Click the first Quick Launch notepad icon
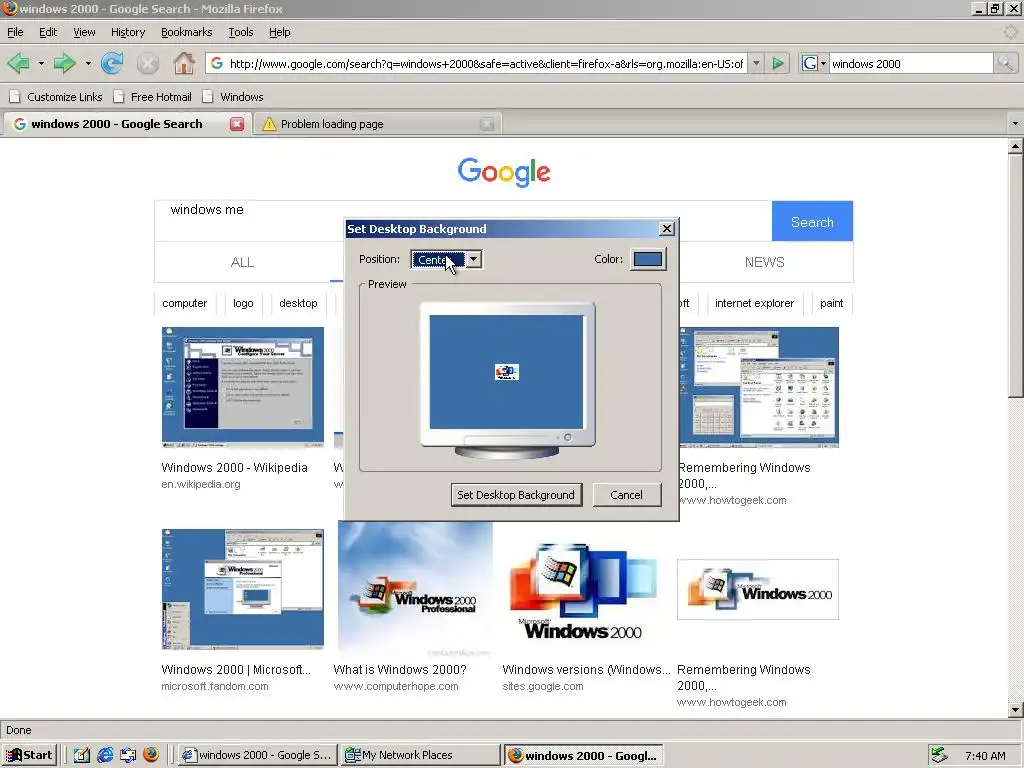Screen dimensions: 1024x768 [82, 755]
